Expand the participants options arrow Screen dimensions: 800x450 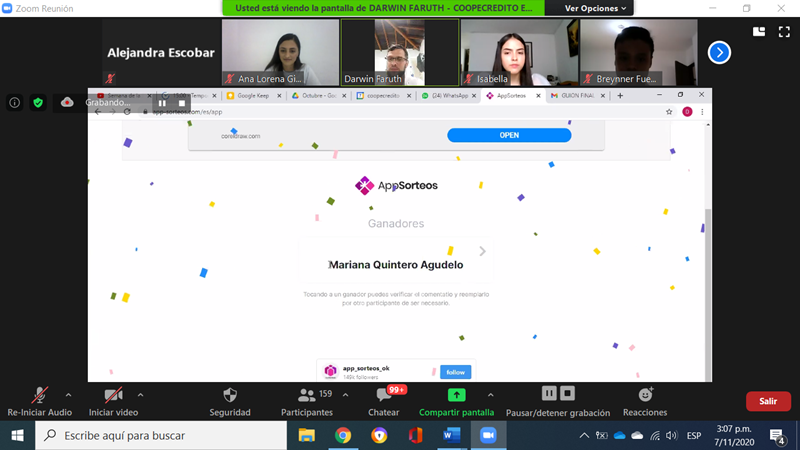point(345,395)
